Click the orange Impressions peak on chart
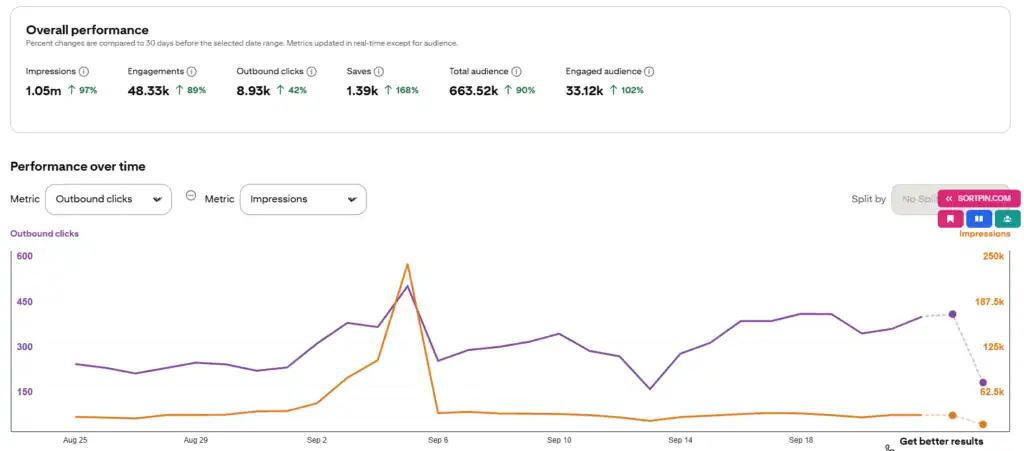Image resolution: width=1024 pixels, height=451 pixels. (x=408, y=264)
